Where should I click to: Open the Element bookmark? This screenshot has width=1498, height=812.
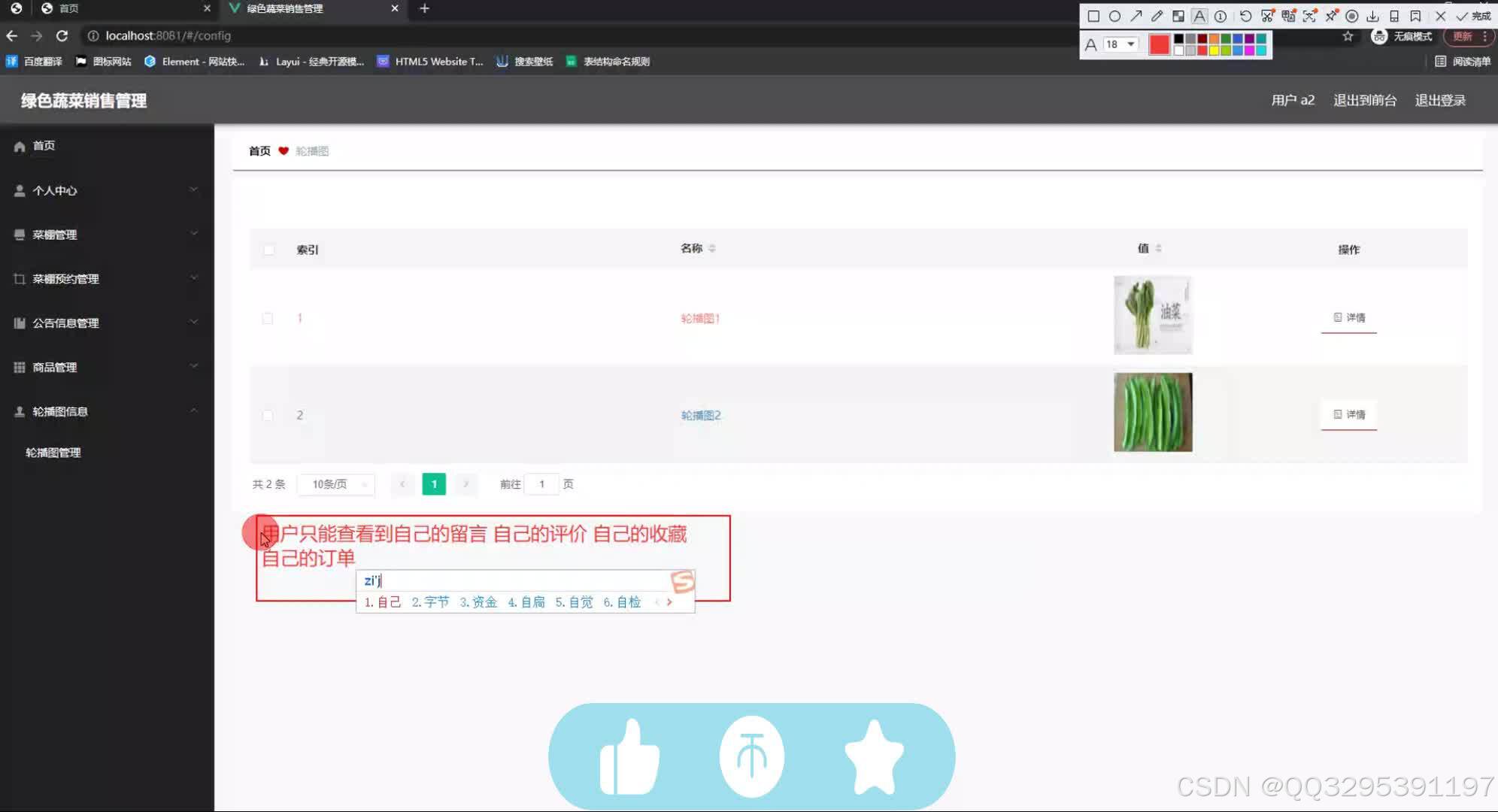tap(194, 62)
